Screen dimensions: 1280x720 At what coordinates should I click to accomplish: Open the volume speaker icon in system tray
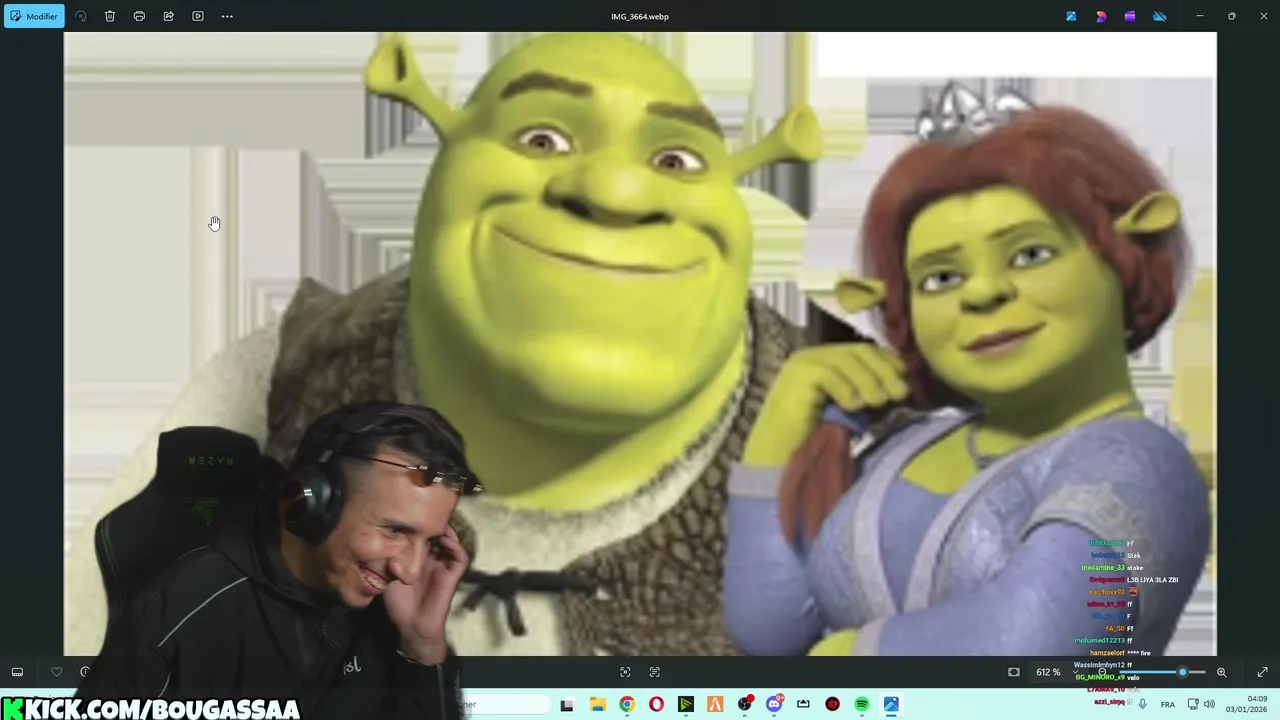click(x=1209, y=704)
